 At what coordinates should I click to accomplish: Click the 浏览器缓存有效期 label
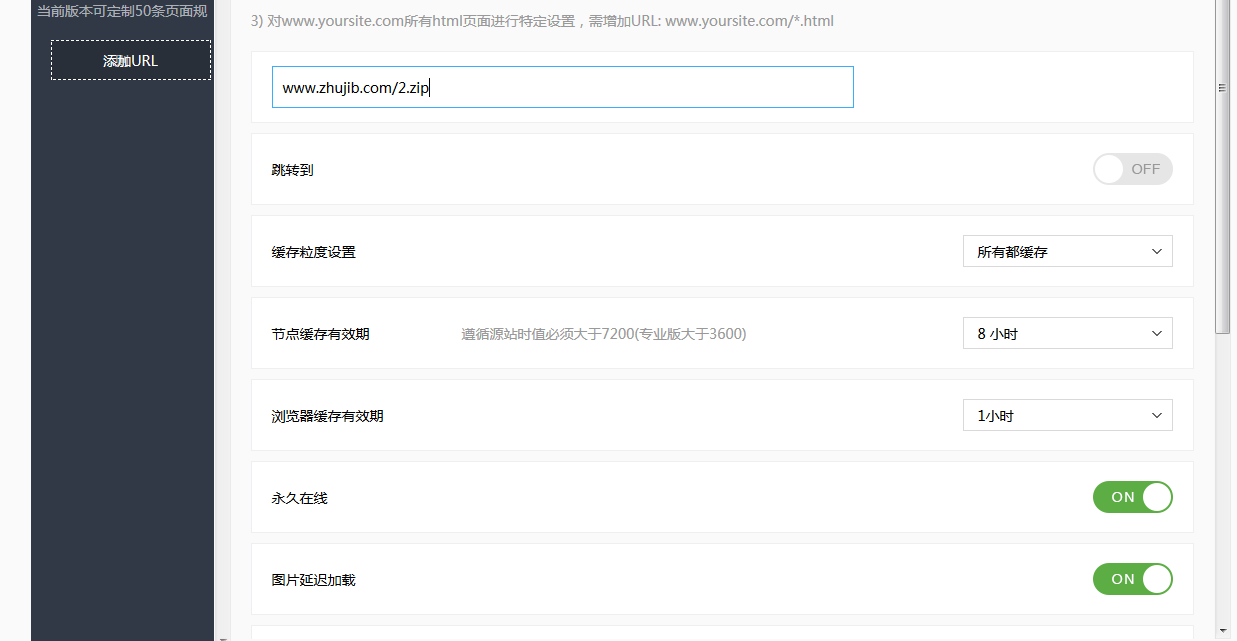[x=327, y=416]
